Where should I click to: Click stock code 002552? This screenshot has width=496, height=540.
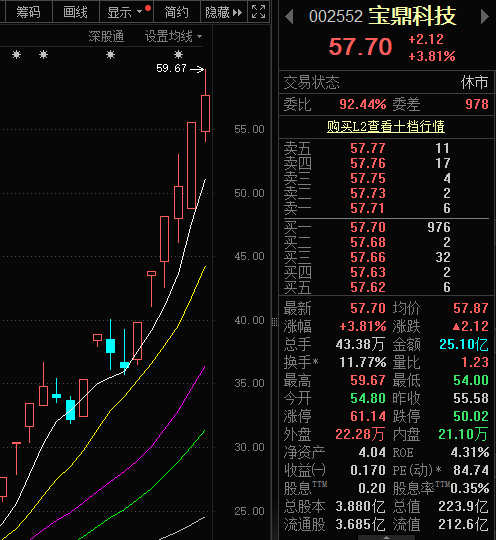pos(336,16)
